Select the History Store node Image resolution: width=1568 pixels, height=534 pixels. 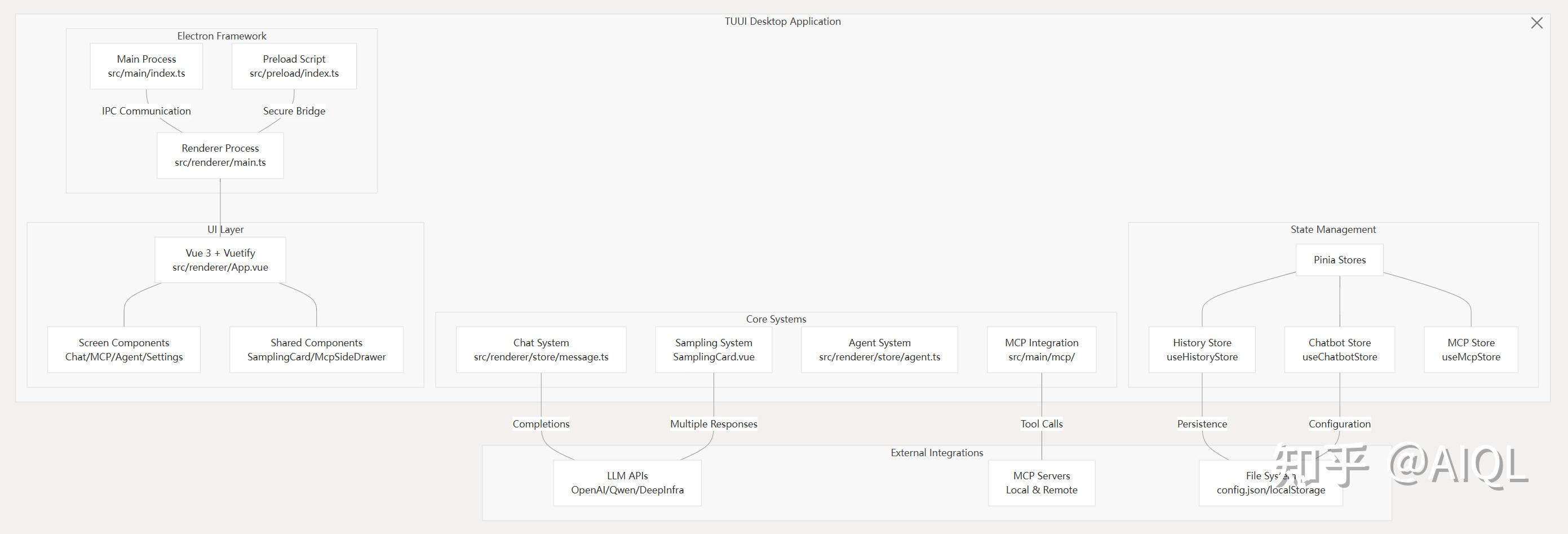tap(1202, 350)
